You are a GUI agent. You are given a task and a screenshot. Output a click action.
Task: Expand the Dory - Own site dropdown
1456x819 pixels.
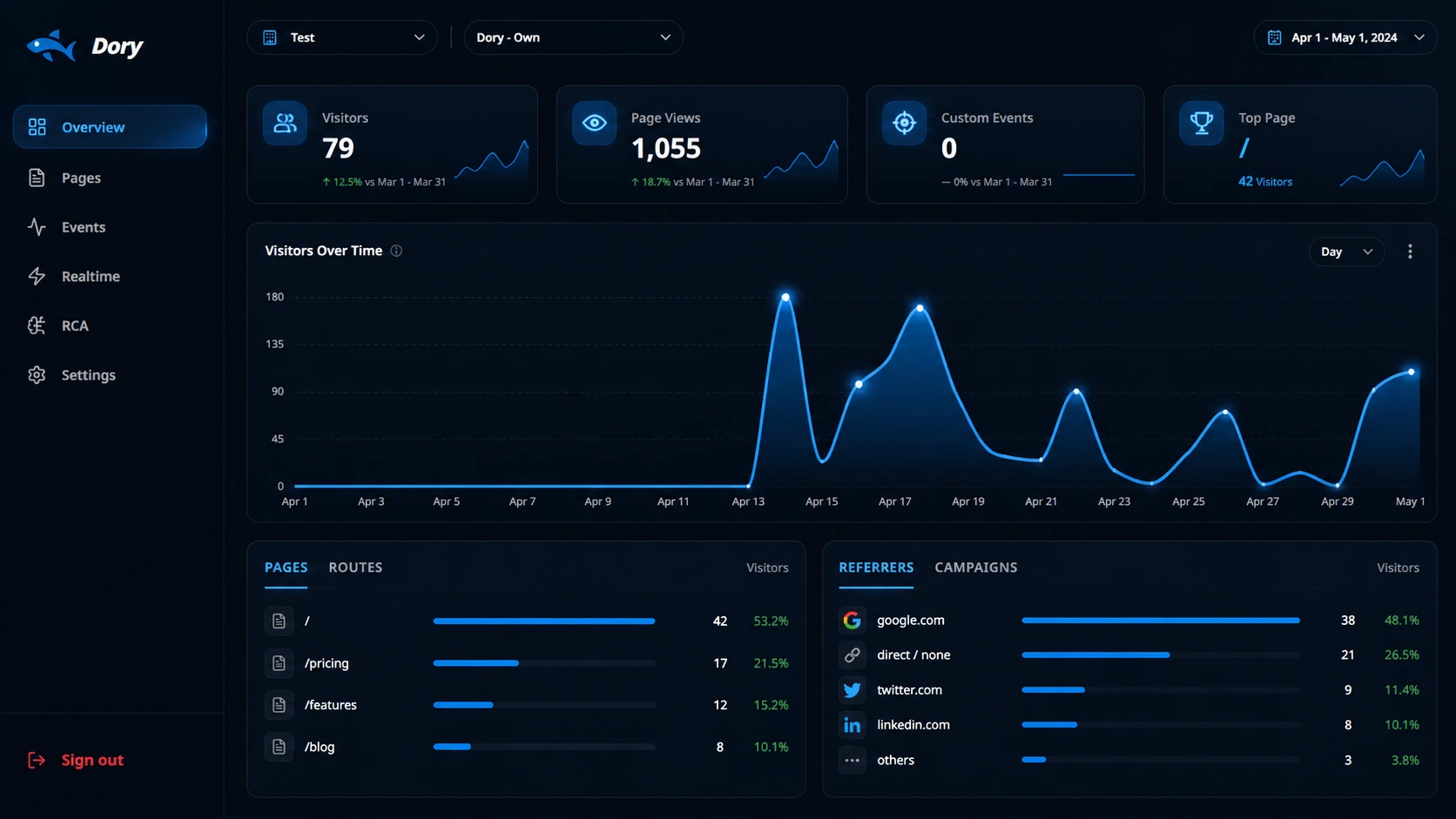click(x=573, y=37)
